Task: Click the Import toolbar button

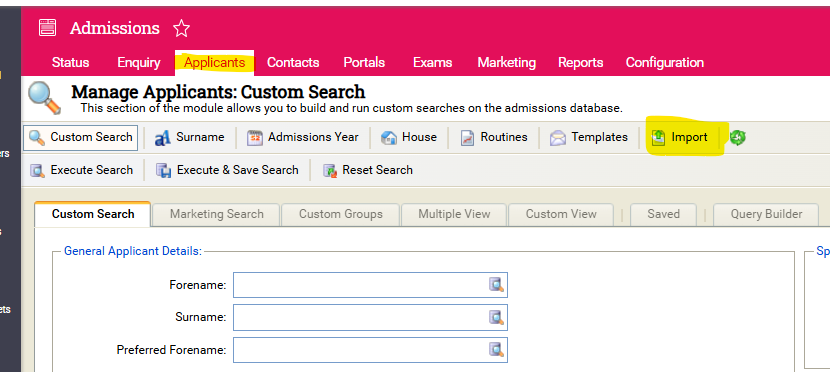Action: click(680, 137)
